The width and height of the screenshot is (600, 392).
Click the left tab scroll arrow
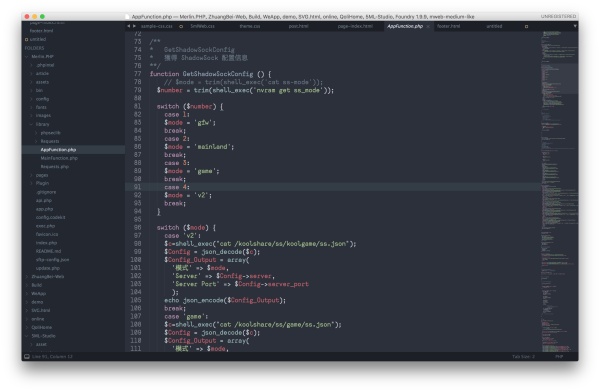coord(129,26)
